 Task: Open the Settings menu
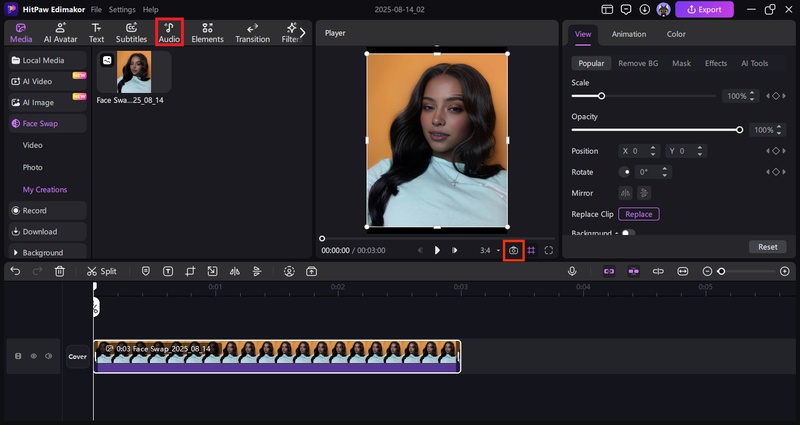(122, 9)
